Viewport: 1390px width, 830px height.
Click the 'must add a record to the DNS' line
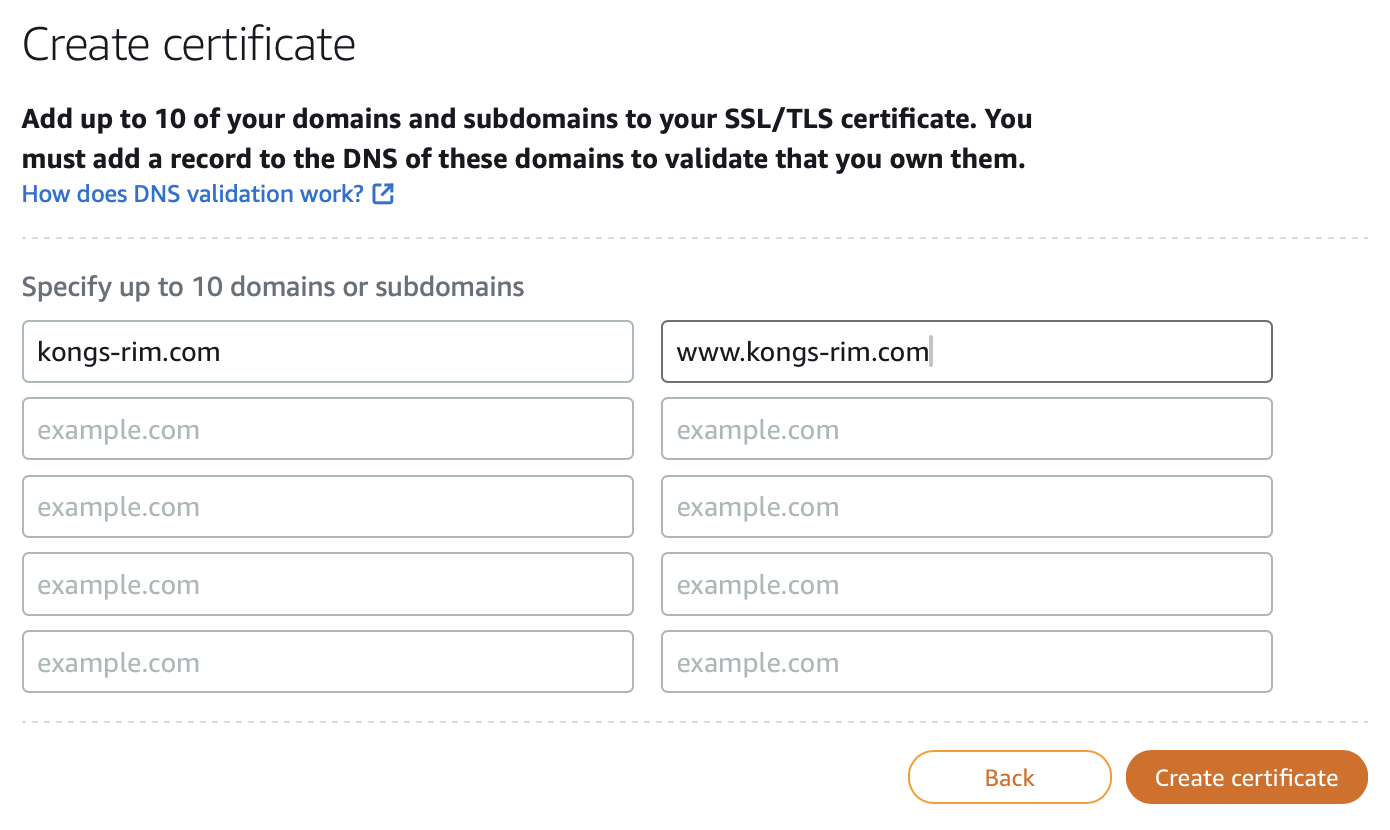(x=524, y=159)
